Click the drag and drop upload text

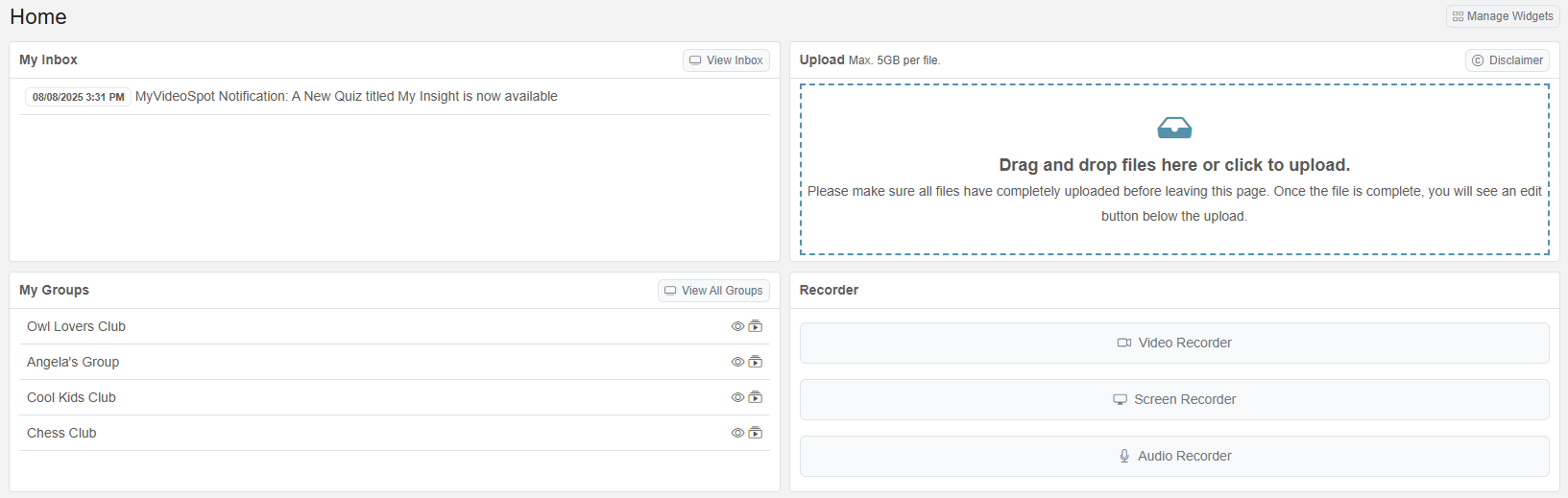click(x=1174, y=165)
